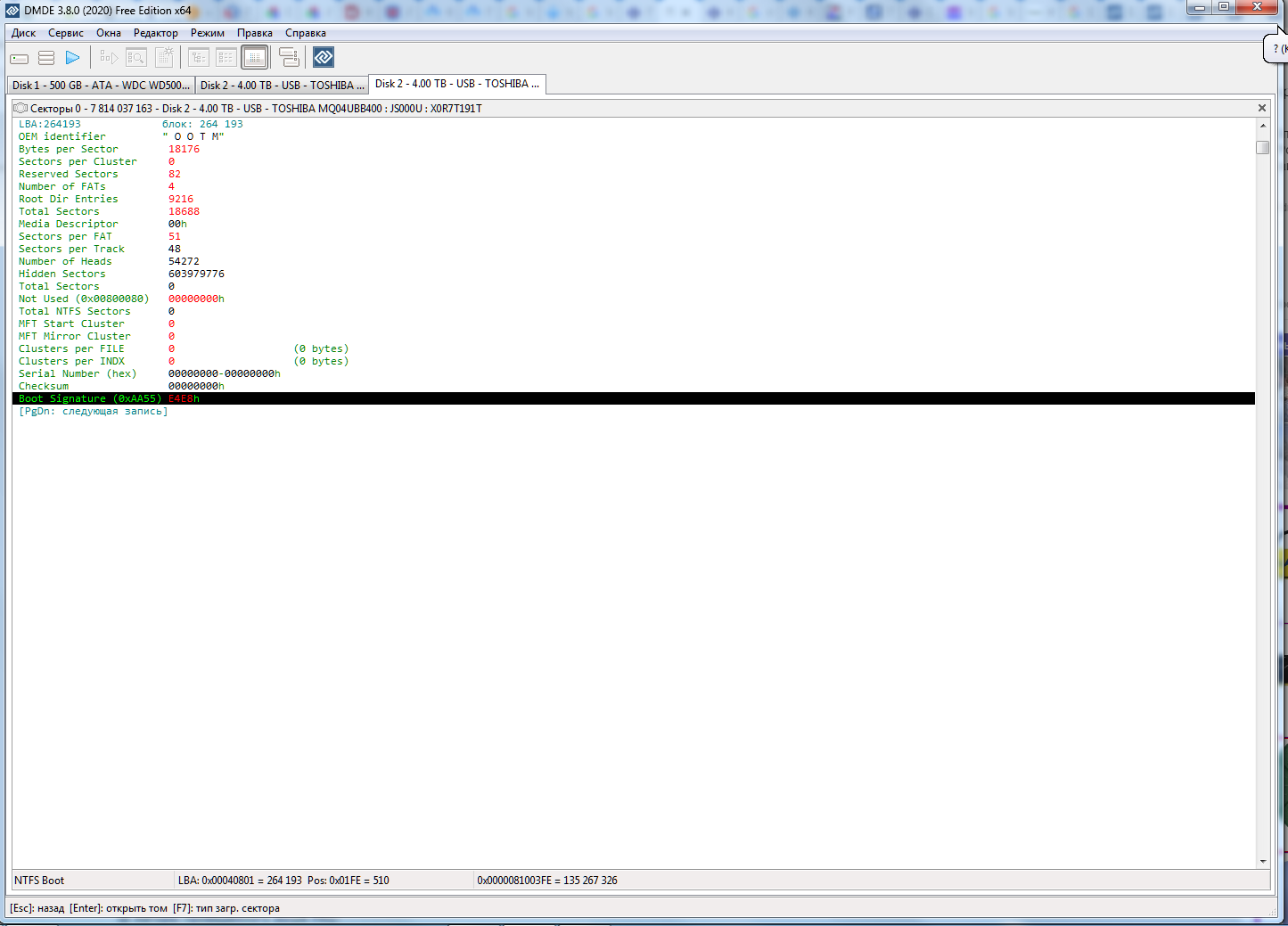Open the partitions list toolbar icon
The height and width of the screenshot is (926, 1288).
coord(46,58)
